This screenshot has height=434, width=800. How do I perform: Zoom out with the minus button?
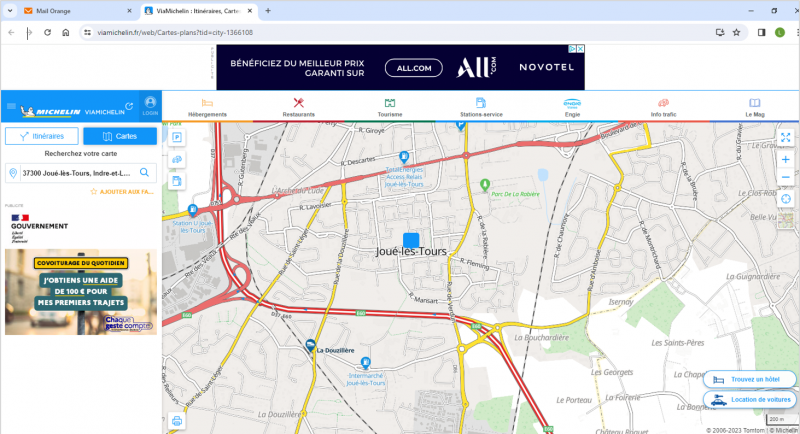click(786, 177)
